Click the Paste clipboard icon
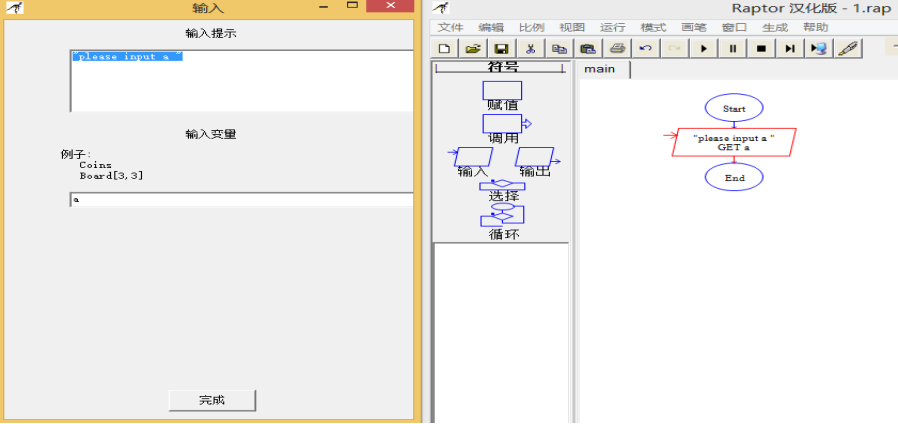This screenshot has width=898, height=424. (x=588, y=49)
